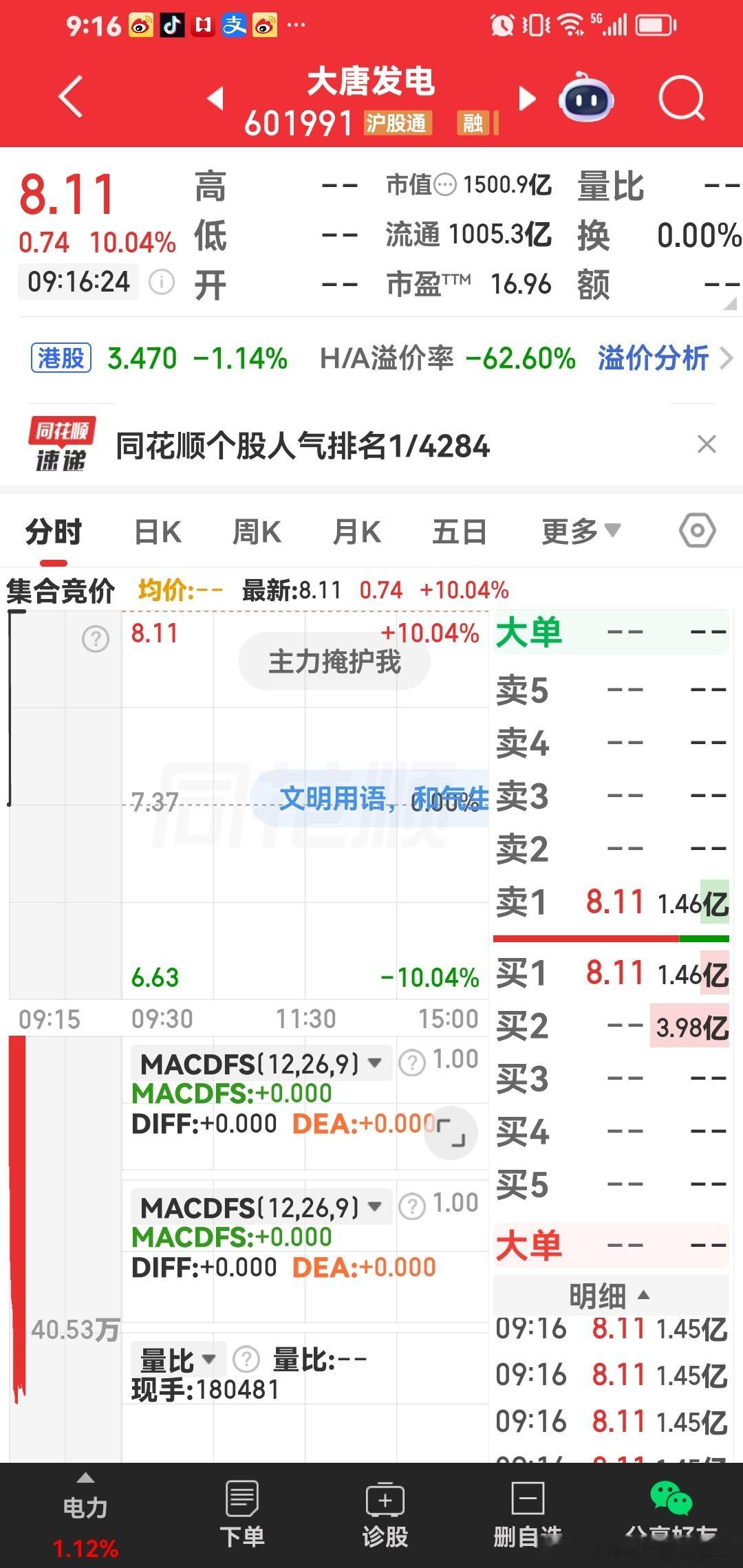This screenshot has height=1568, width=743.
Task: Tap the 集合竞价 label
Action: click(61, 591)
